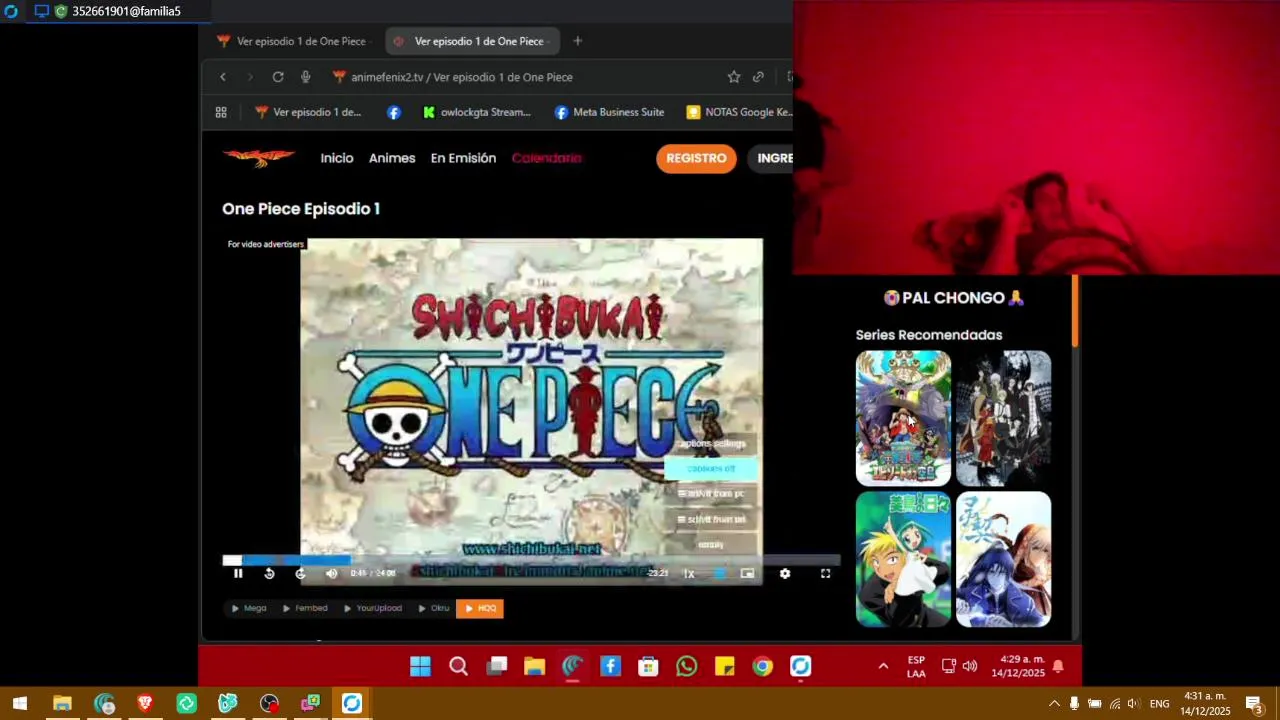Click the subtitles options settings menu entry

pos(711,443)
